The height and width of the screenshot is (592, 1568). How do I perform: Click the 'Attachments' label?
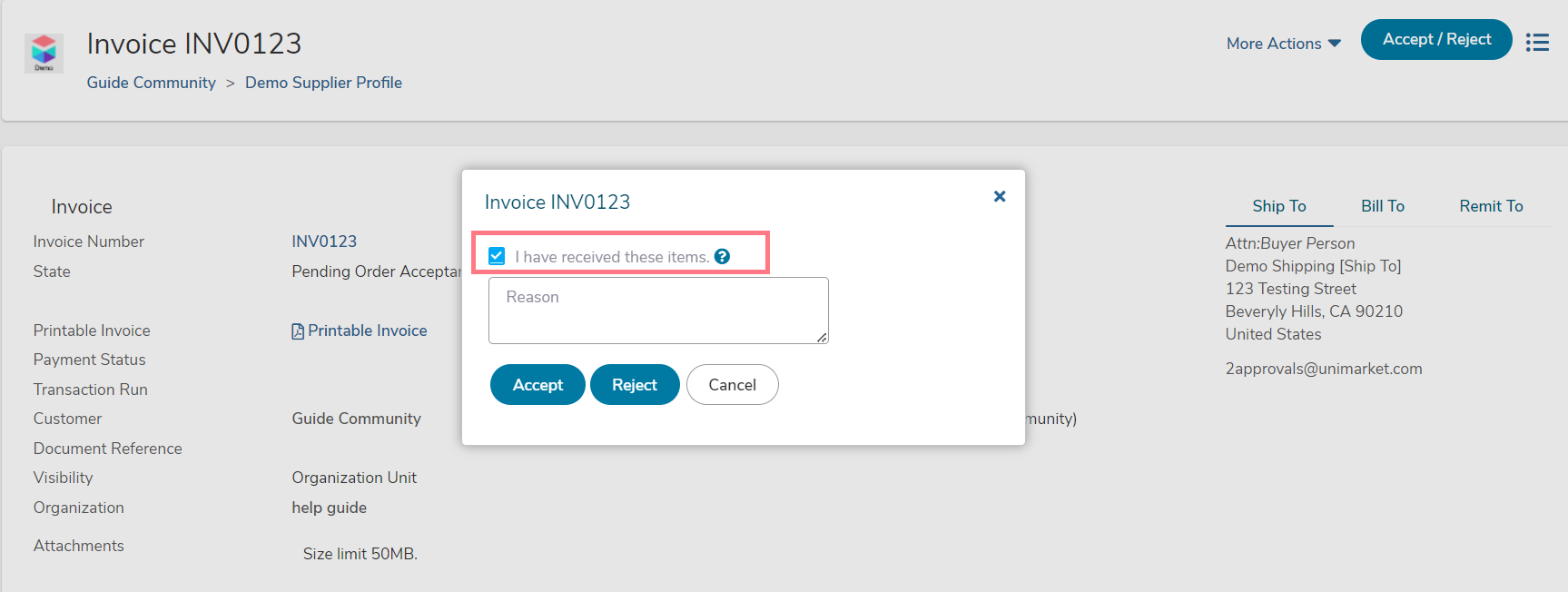(79, 546)
